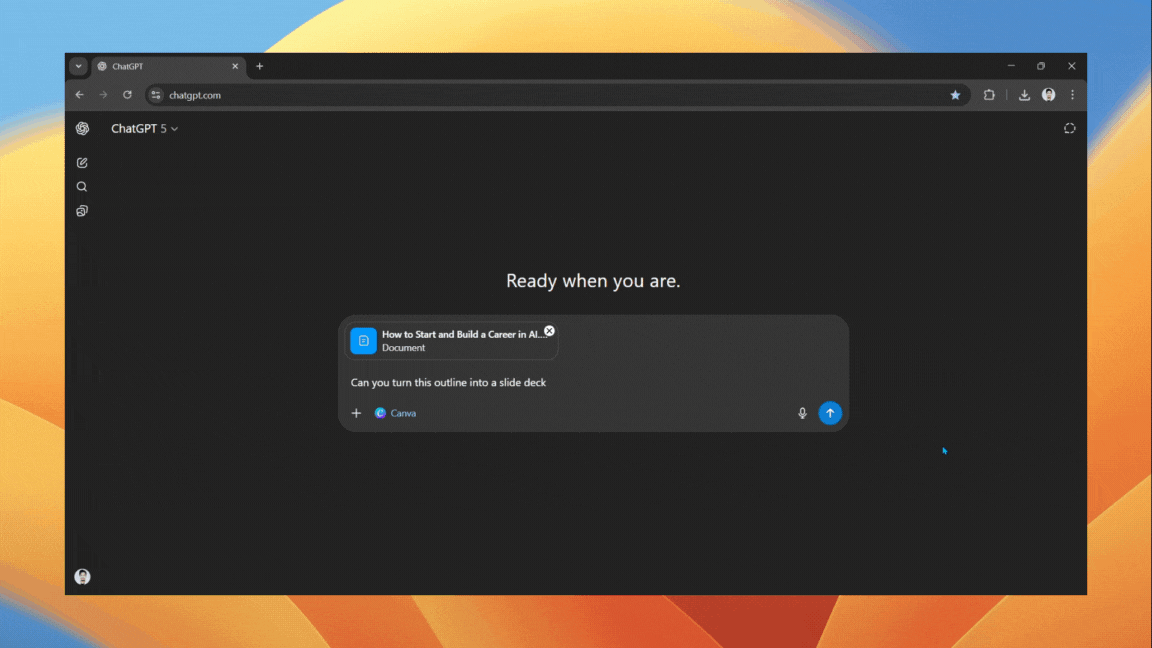Viewport: 1152px width, 648px height.
Task: Remove the attached Career in AI document
Action: tap(549, 330)
